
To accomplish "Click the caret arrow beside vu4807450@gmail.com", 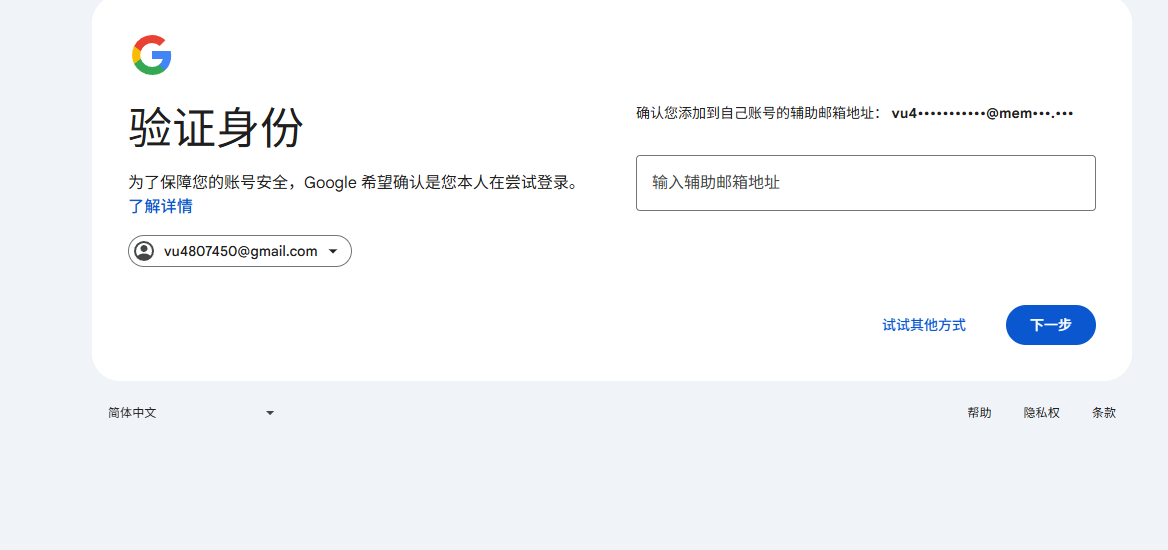I will pyautogui.click(x=333, y=251).
